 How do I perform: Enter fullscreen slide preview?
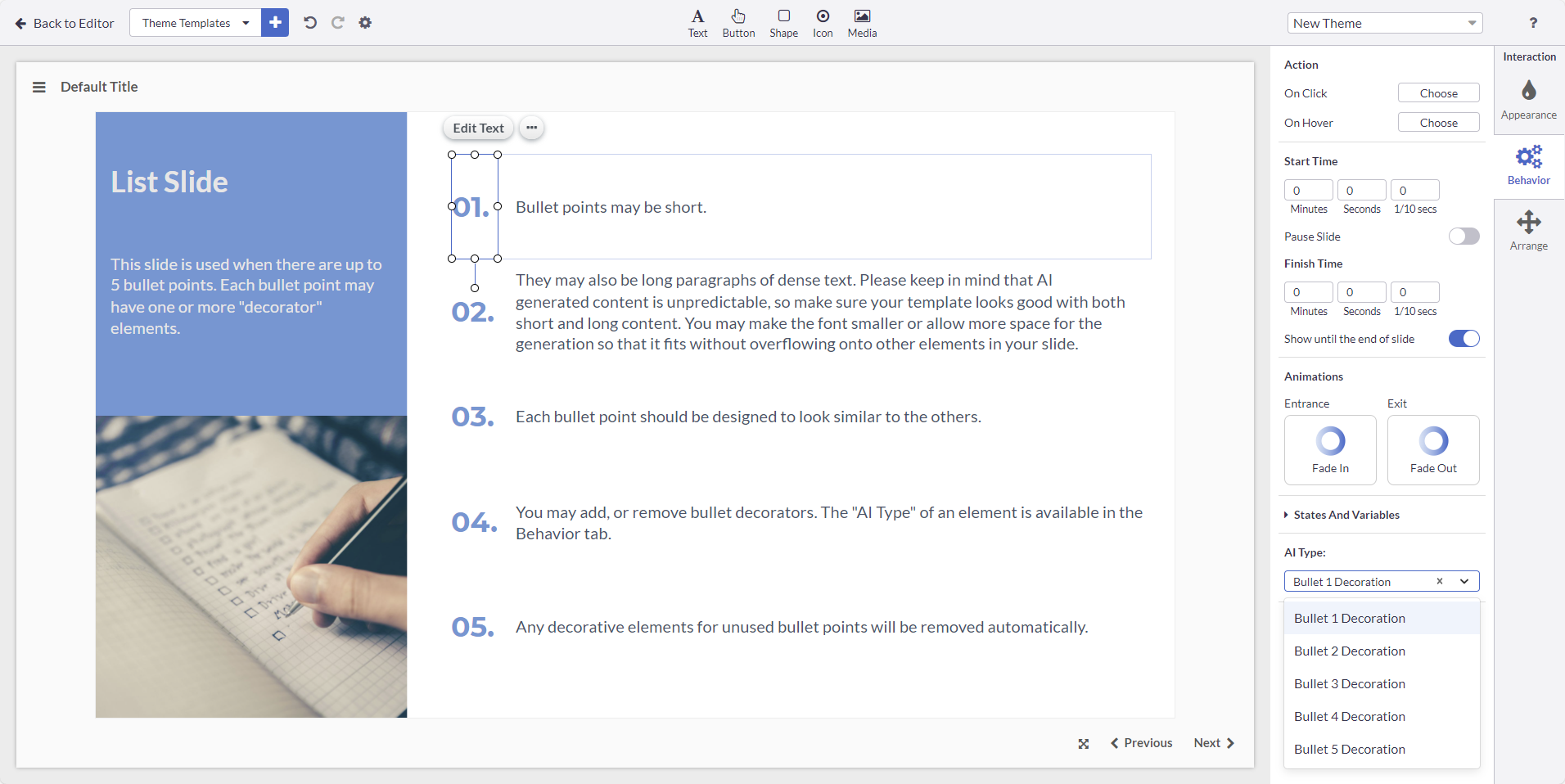pyautogui.click(x=1082, y=743)
